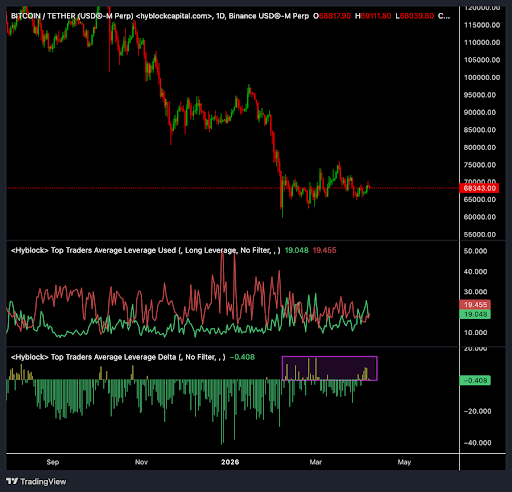Click the 110000.00 price axis label

pos(482,43)
